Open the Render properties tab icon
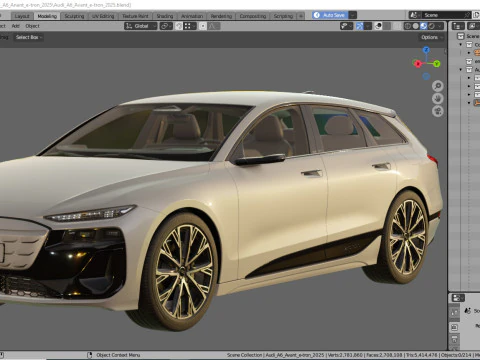The image size is (480, 360). 454,327
